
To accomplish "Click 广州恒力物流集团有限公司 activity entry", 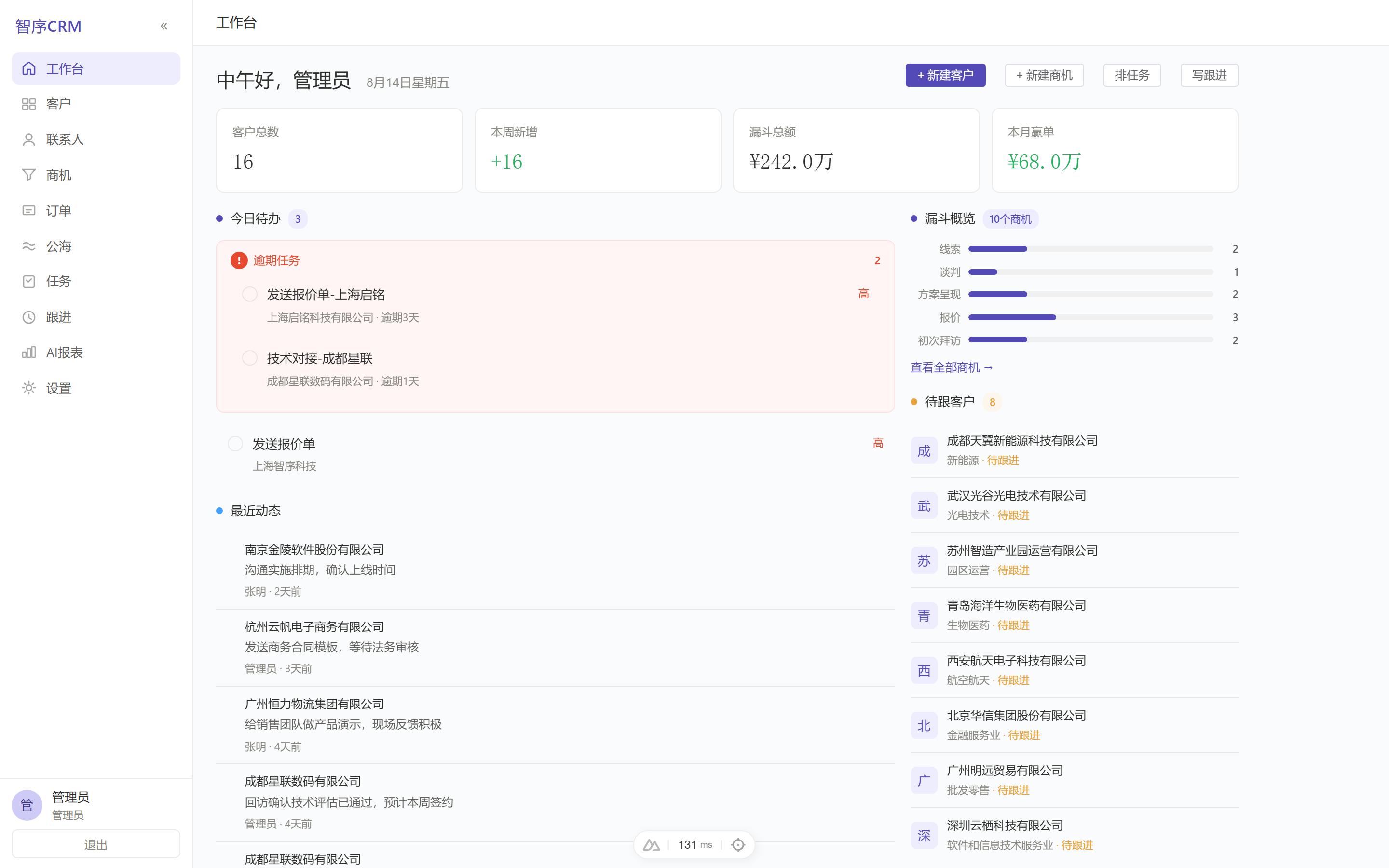I will tap(556, 725).
